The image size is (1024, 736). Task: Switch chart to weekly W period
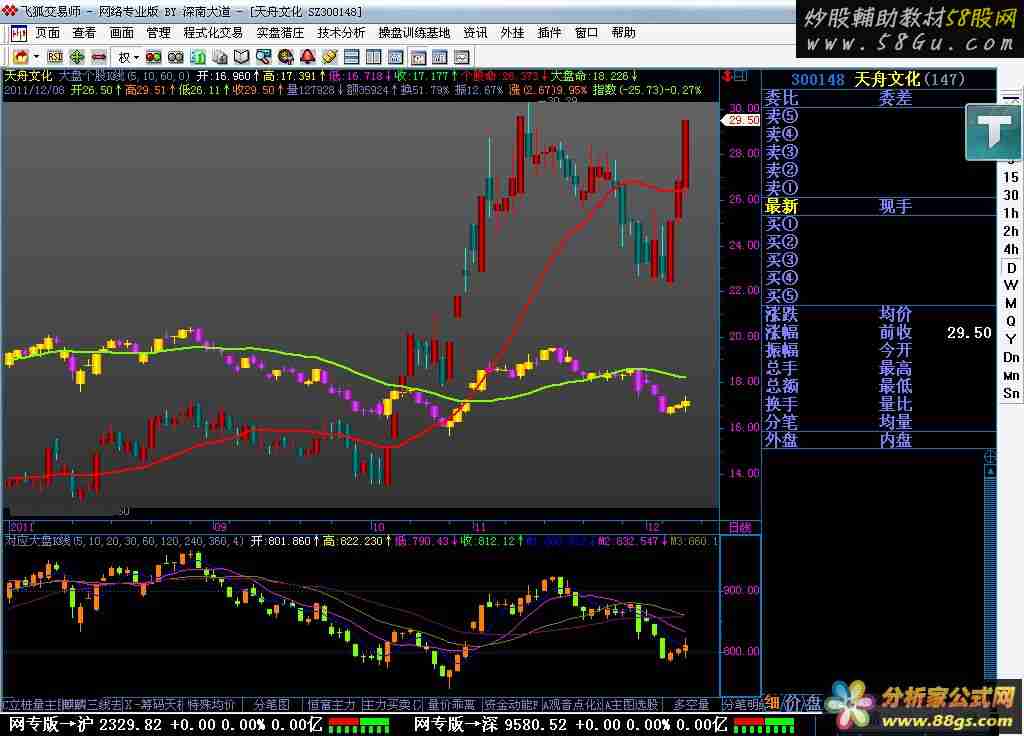click(1011, 286)
